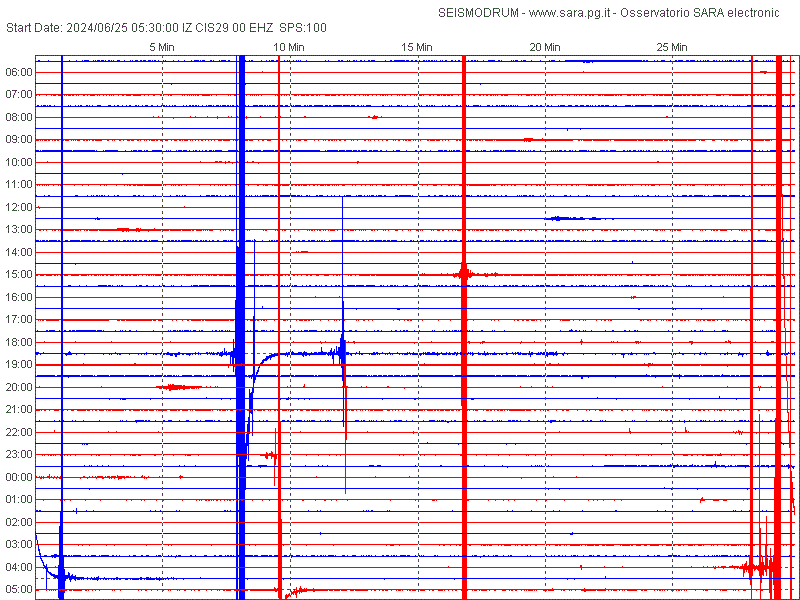Click the 'Start Date: 2024/06/25 05:30:00' label
Image resolution: width=800 pixels, height=600 pixels.
(92, 28)
